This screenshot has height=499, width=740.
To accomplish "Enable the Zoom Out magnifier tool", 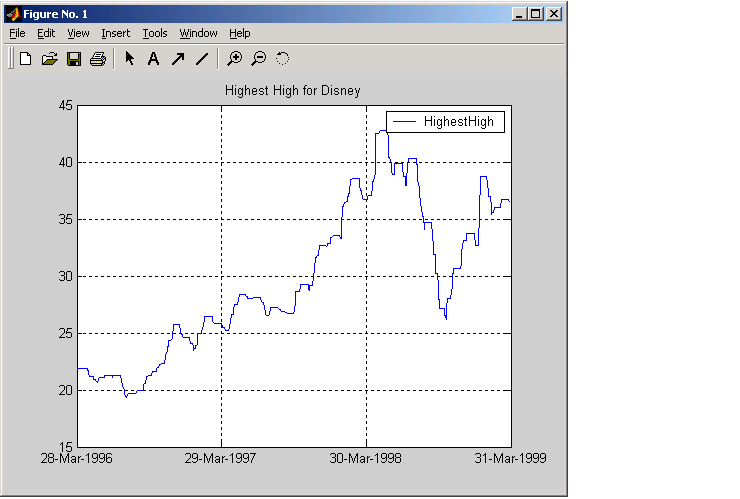I will point(259,59).
